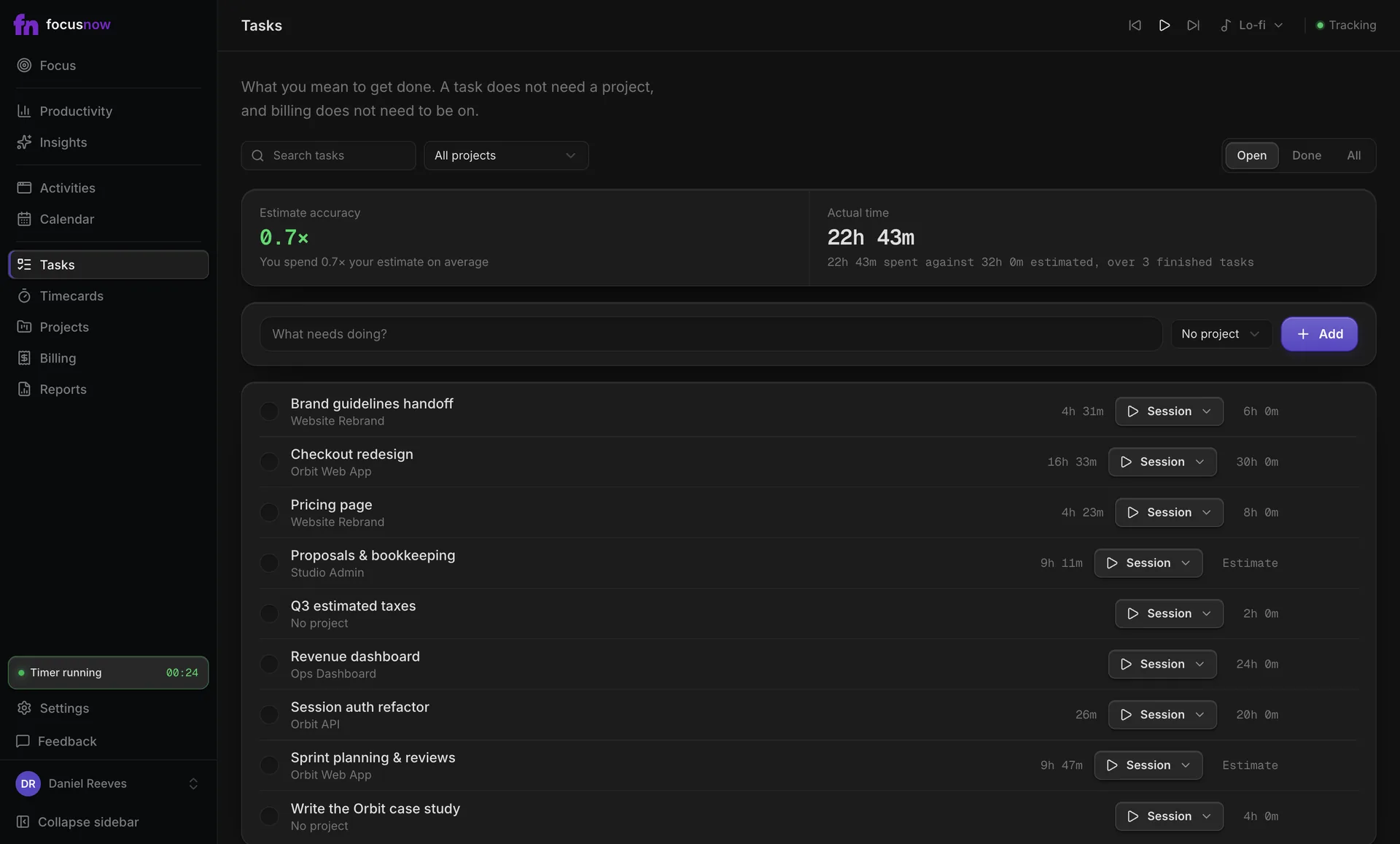Play the Lo-fi music
This screenshot has height=844, width=1400.
click(1164, 26)
